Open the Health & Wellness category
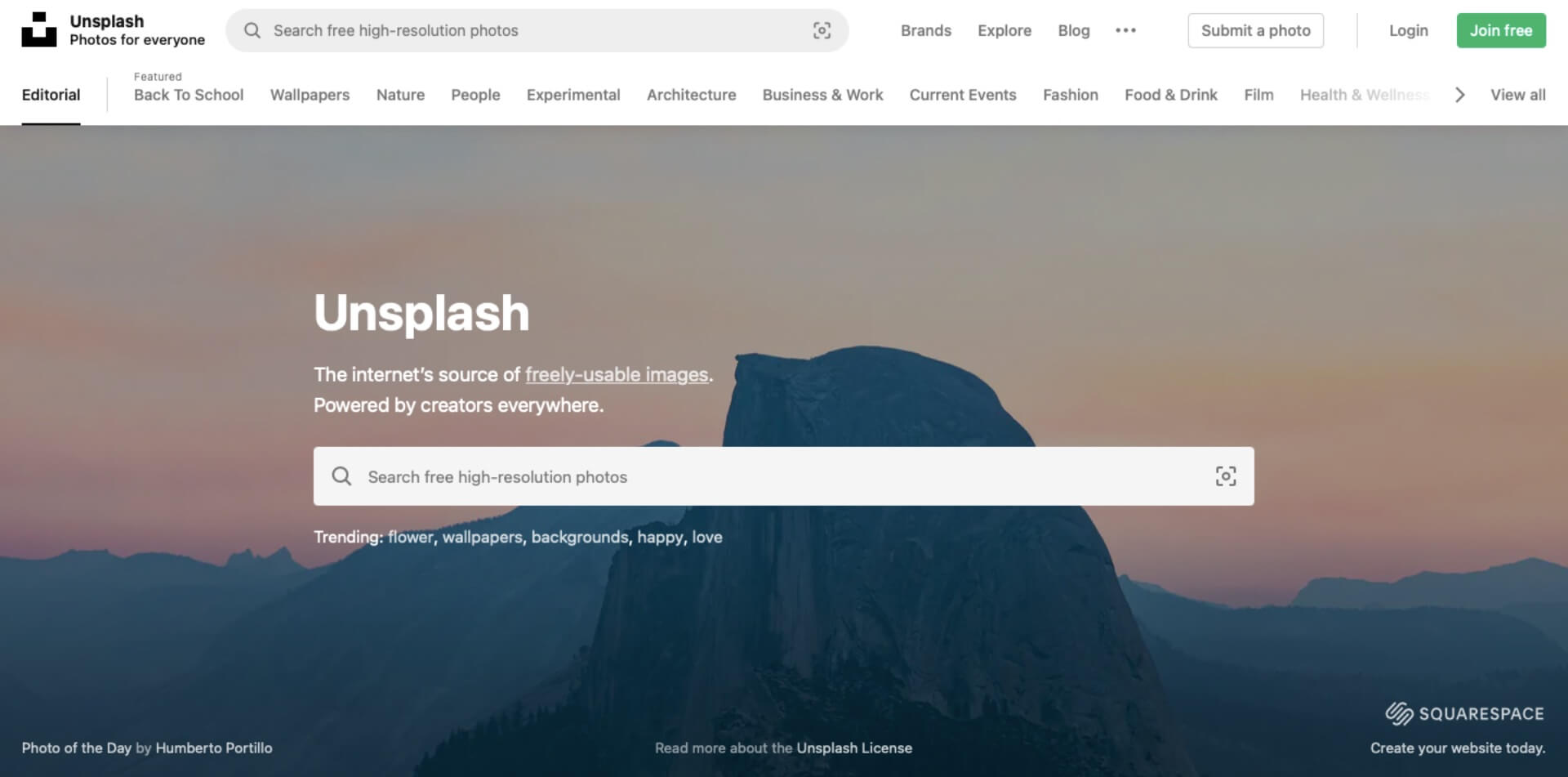The width and height of the screenshot is (1568, 777). click(1365, 95)
